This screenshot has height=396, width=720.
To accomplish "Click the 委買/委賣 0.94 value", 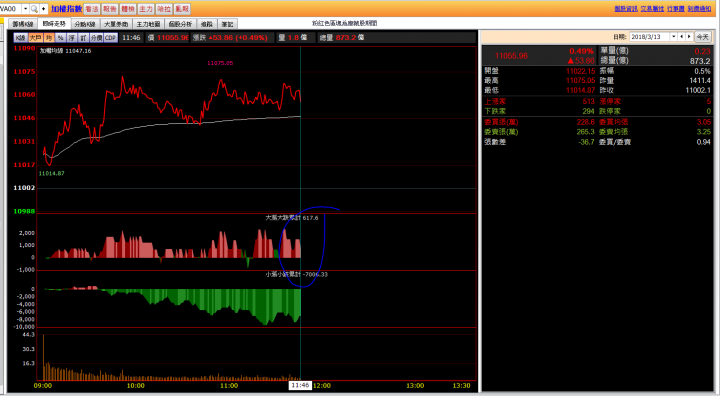I will pos(703,142).
